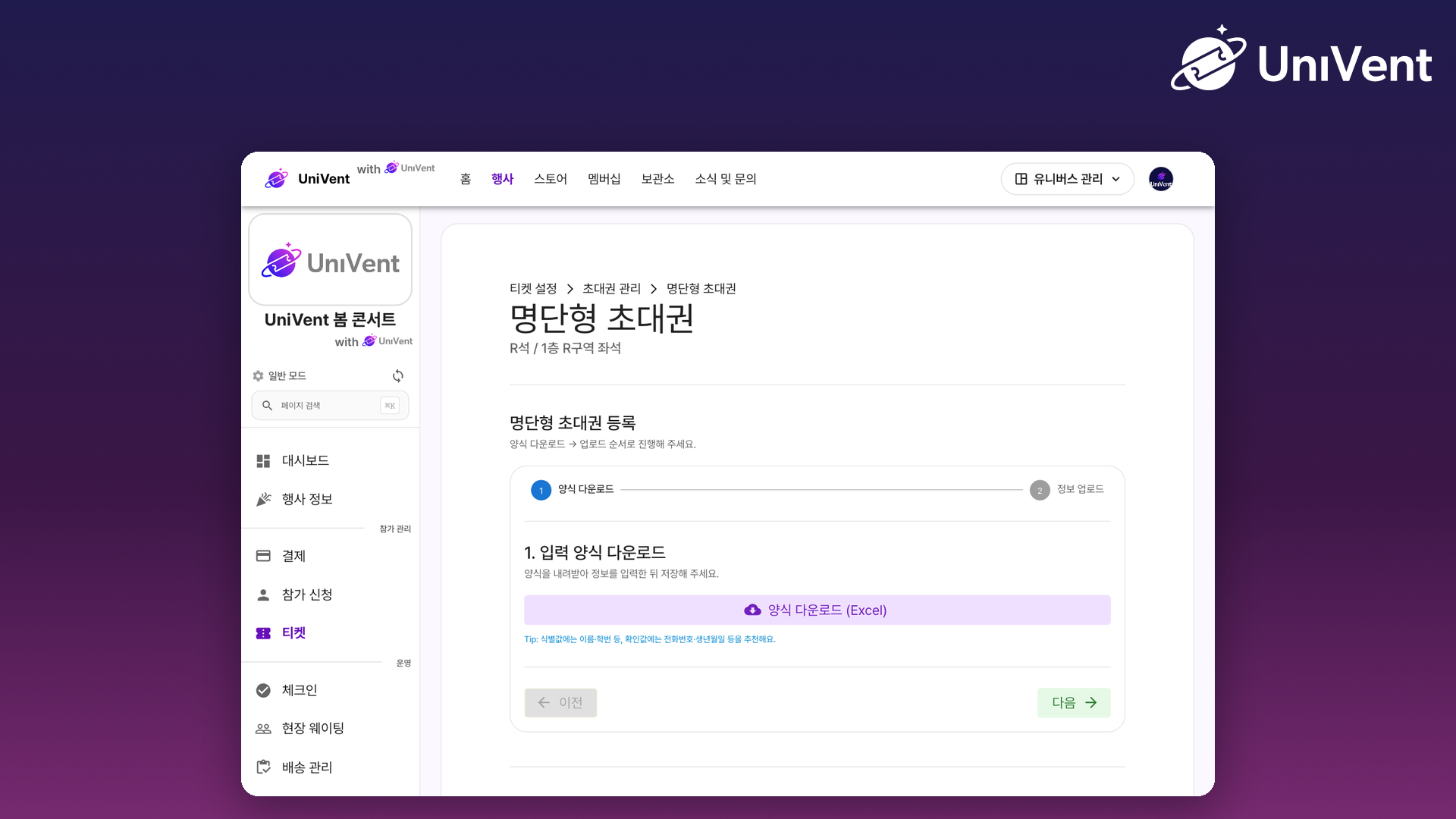1456x819 pixels.
Task: Select 티켓 in the sidebar
Action: 331,633
